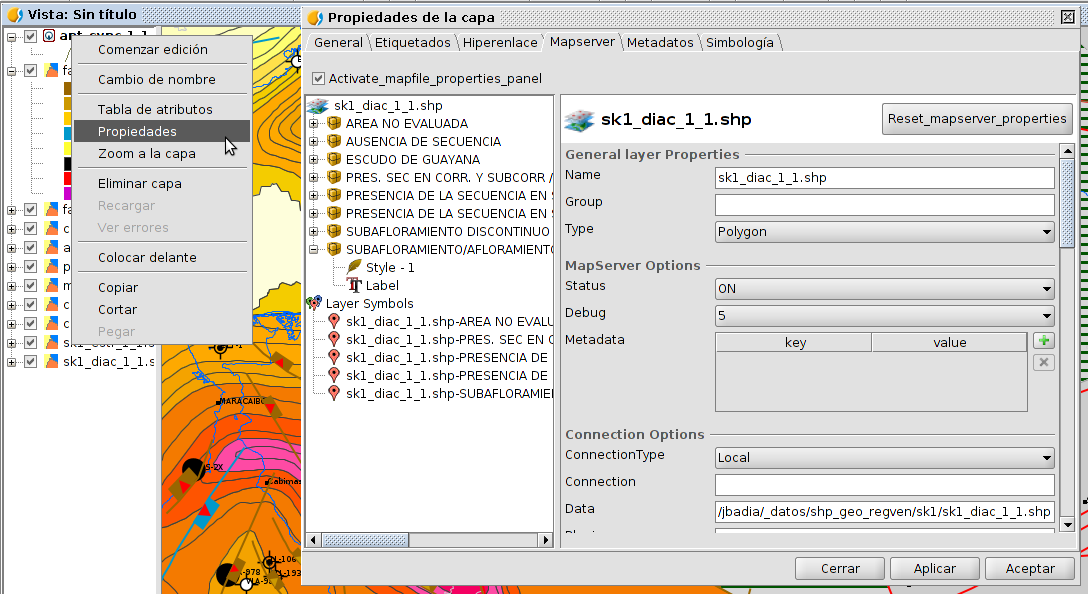This screenshot has width=1088, height=594.
Task: Click the ESCUDO DE GUAYANA cube icon
Action: tap(334, 159)
